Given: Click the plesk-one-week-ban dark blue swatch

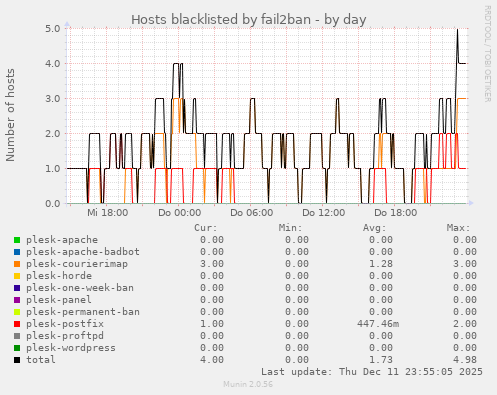Looking at the screenshot, I should [17, 288].
